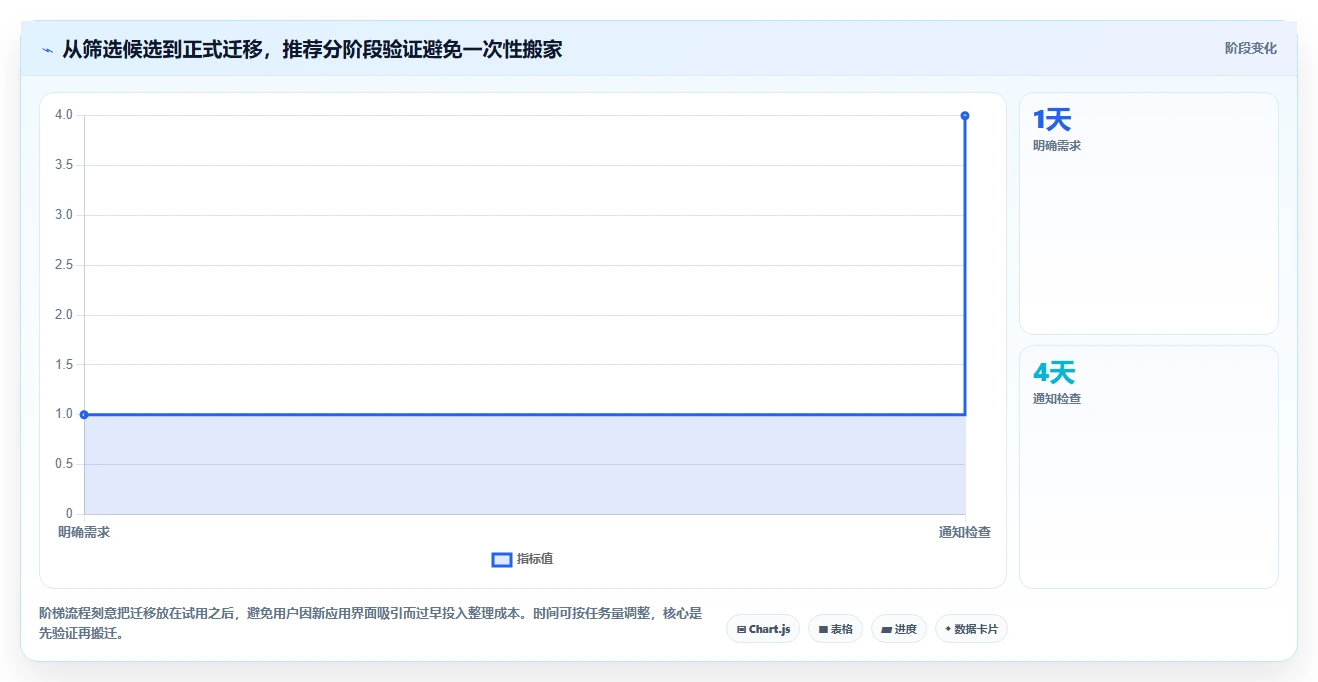Viewport: 1318px width, 682px height.
Task: Click the chart data point at 明确需求
Action: [84, 414]
